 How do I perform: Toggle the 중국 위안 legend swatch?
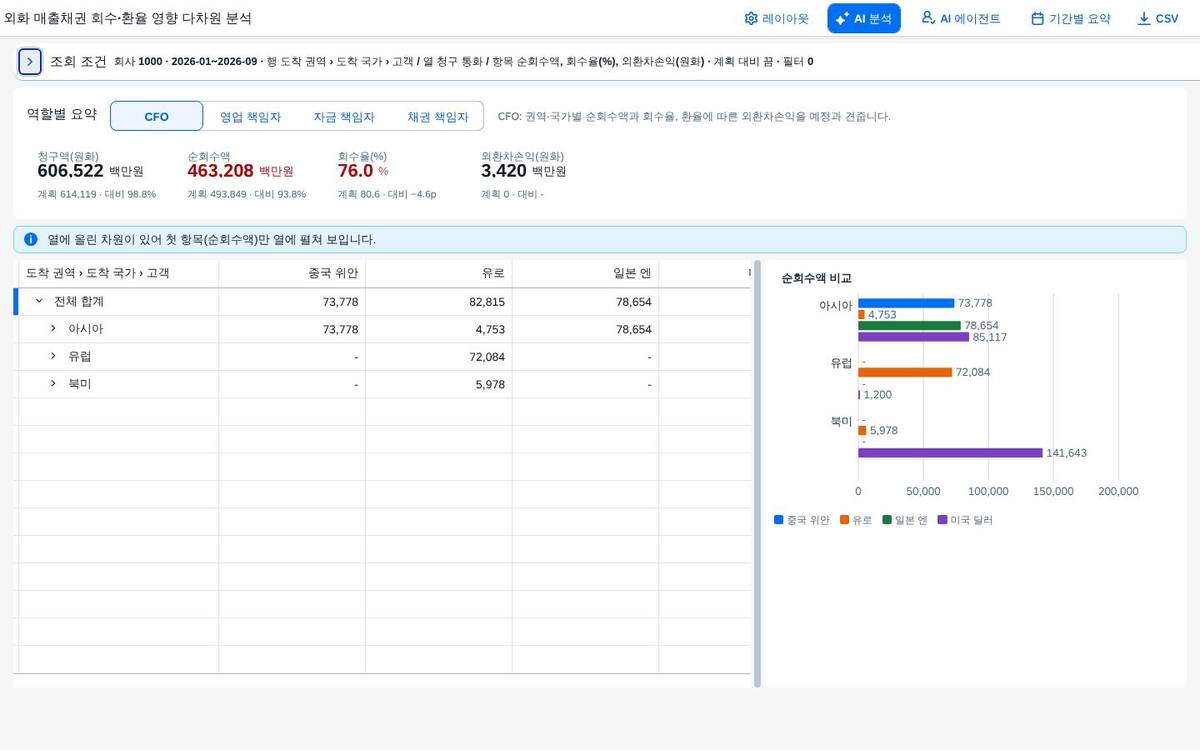click(x=779, y=520)
